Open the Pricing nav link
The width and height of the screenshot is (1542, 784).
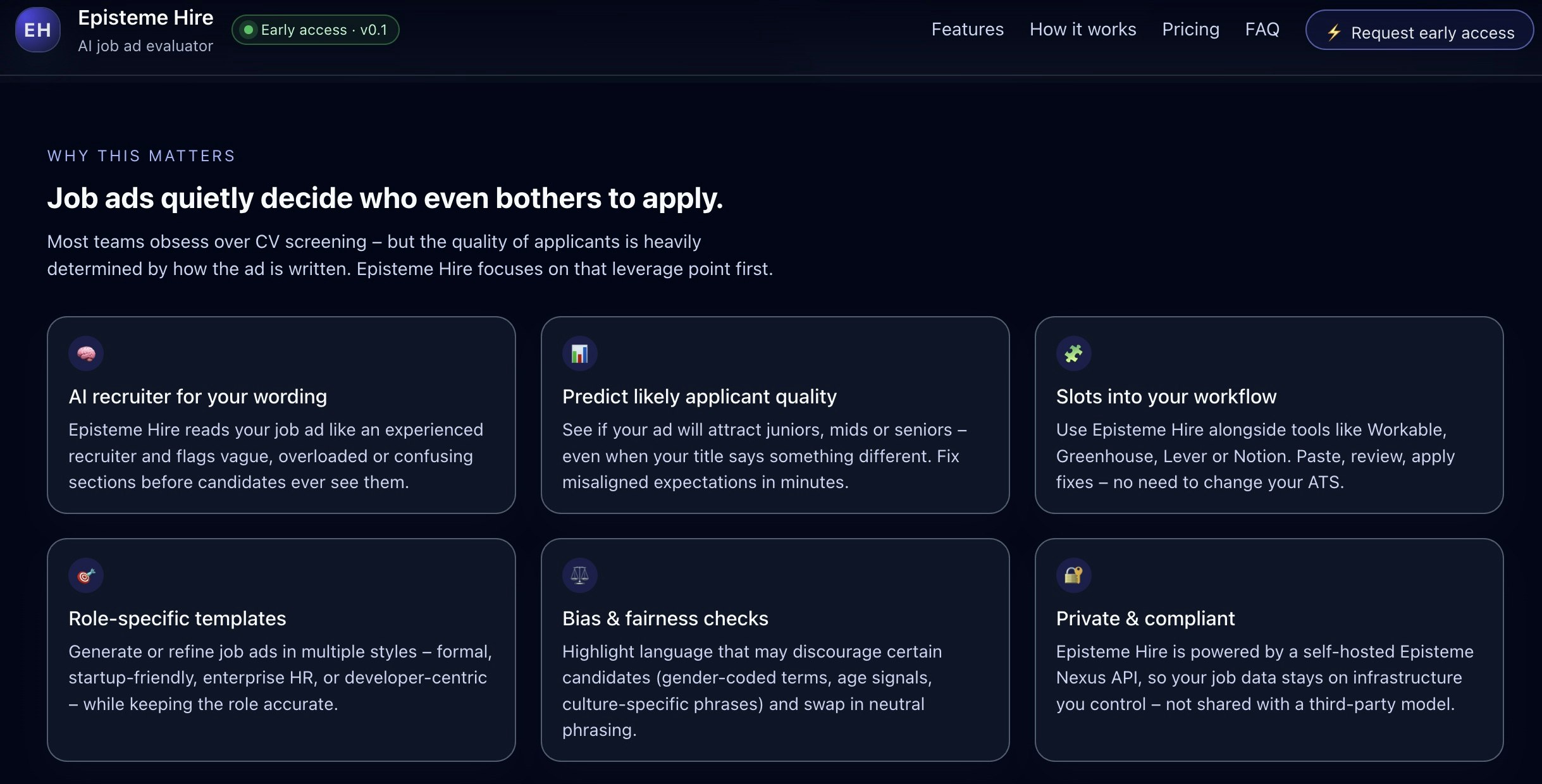coord(1190,29)
